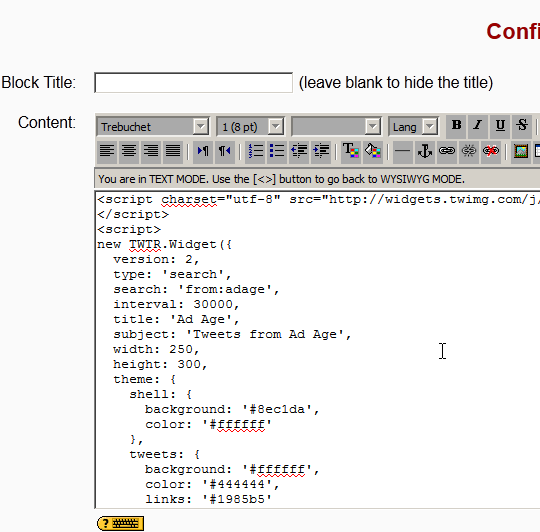The height and width of the screenshot is (532, 540).
Task: Click line "search: 'from:adage',"
Action: pyautogui.click(x=196, y=290)
